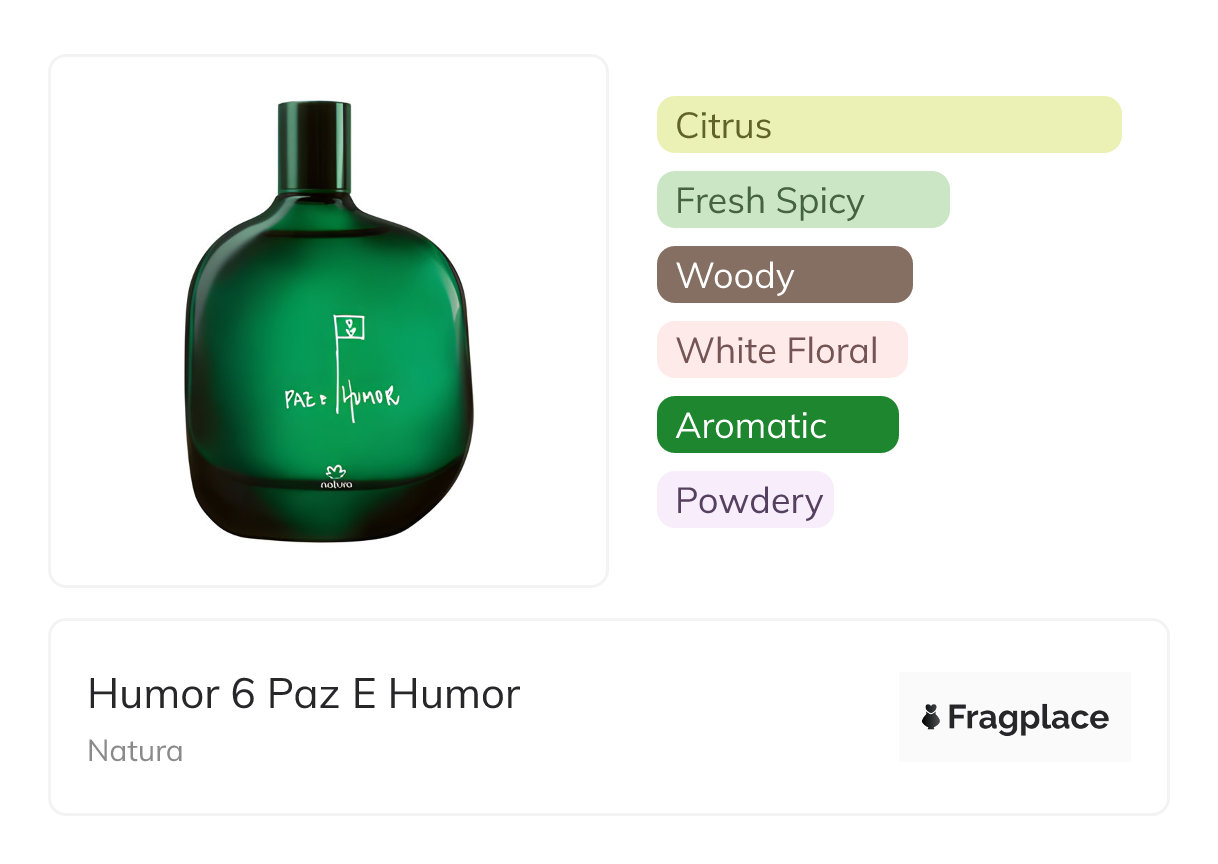
Task: Select the dark green Aromatic accord bar
Action: coord(777,425)
